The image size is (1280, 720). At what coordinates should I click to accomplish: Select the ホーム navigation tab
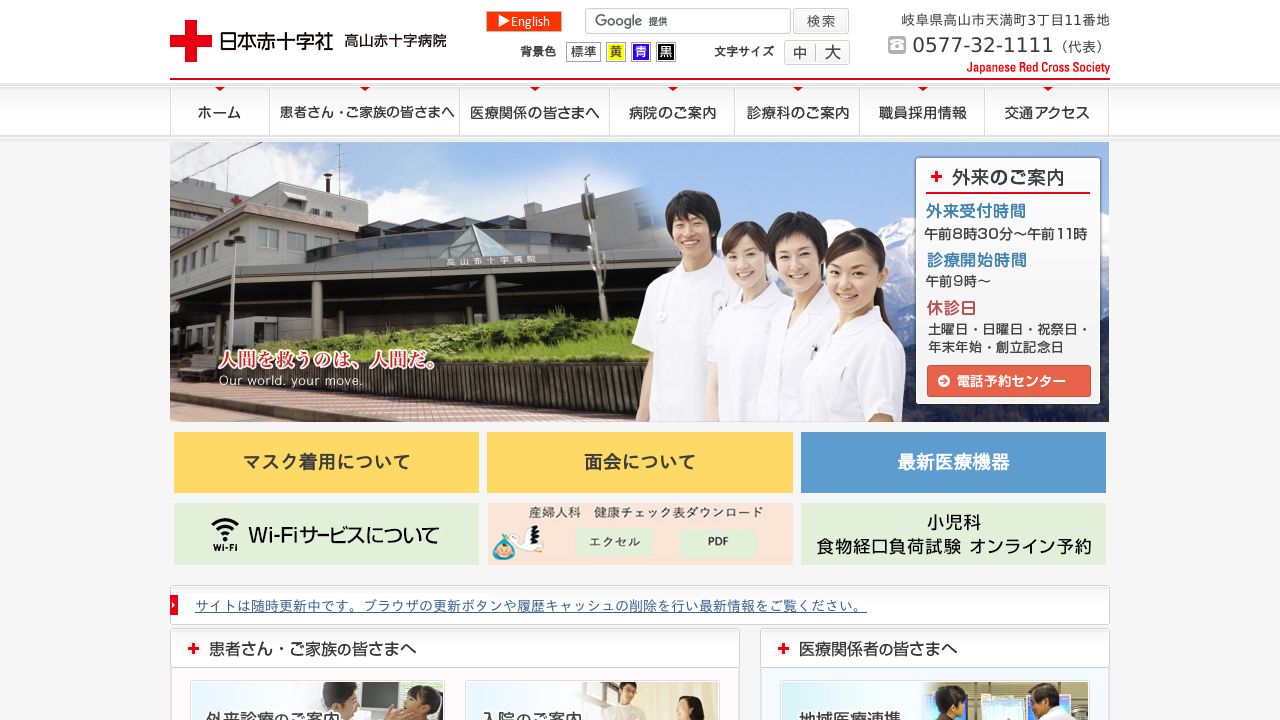point(219,112)
